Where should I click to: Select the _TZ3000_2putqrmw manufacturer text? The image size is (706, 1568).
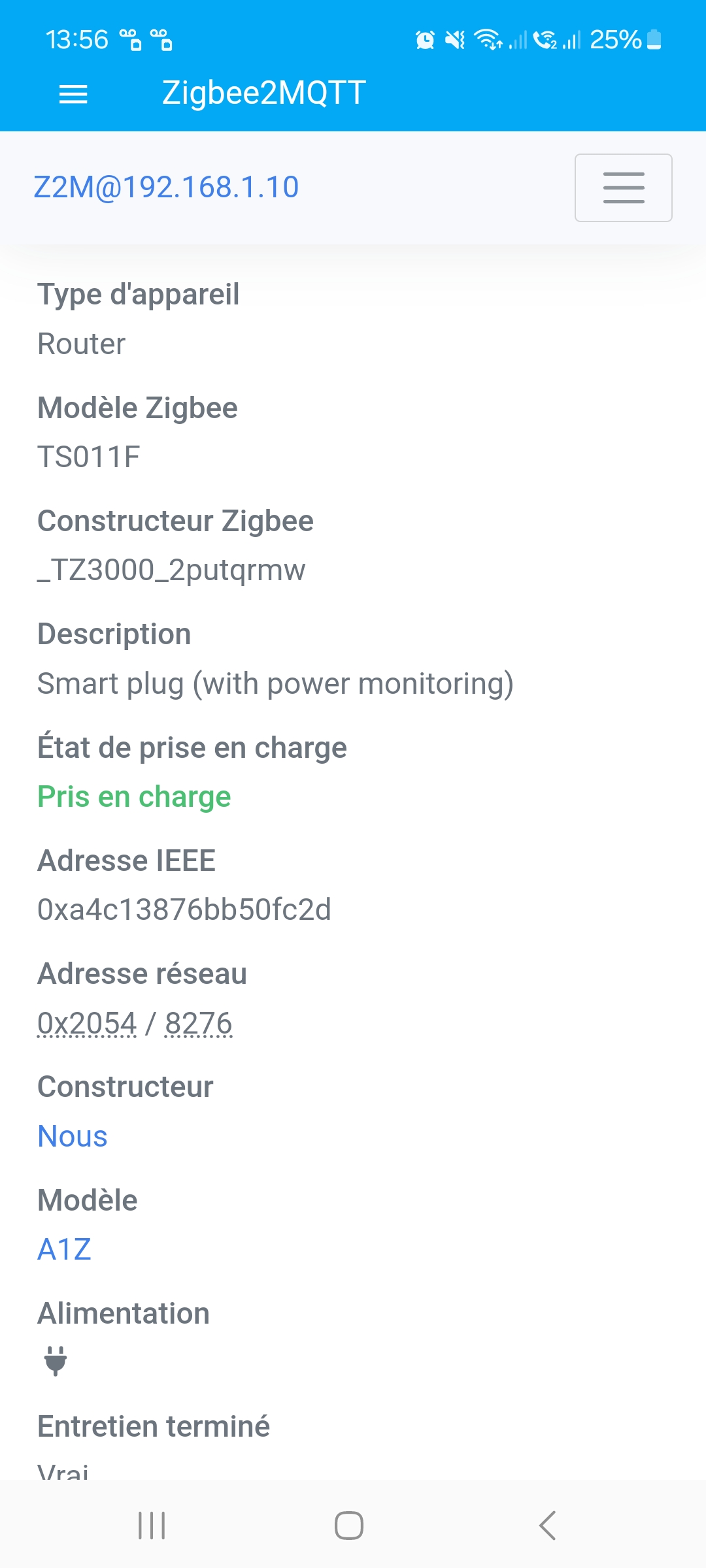pos(171,570)
